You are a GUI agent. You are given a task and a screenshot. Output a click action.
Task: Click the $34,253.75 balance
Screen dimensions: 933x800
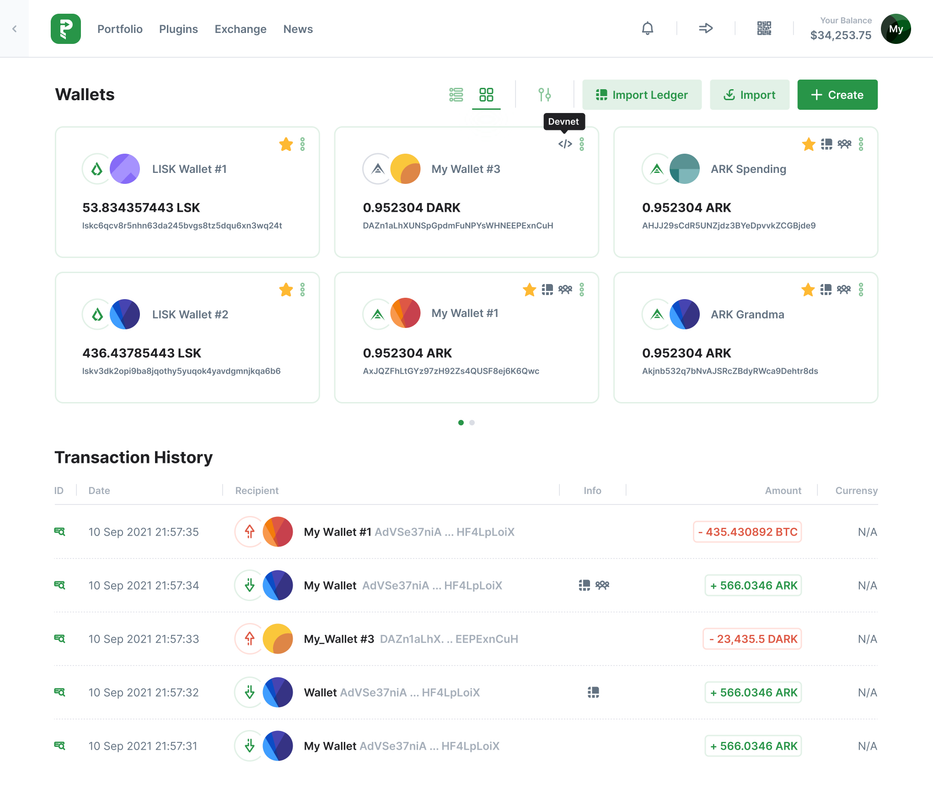pos(841,35)
